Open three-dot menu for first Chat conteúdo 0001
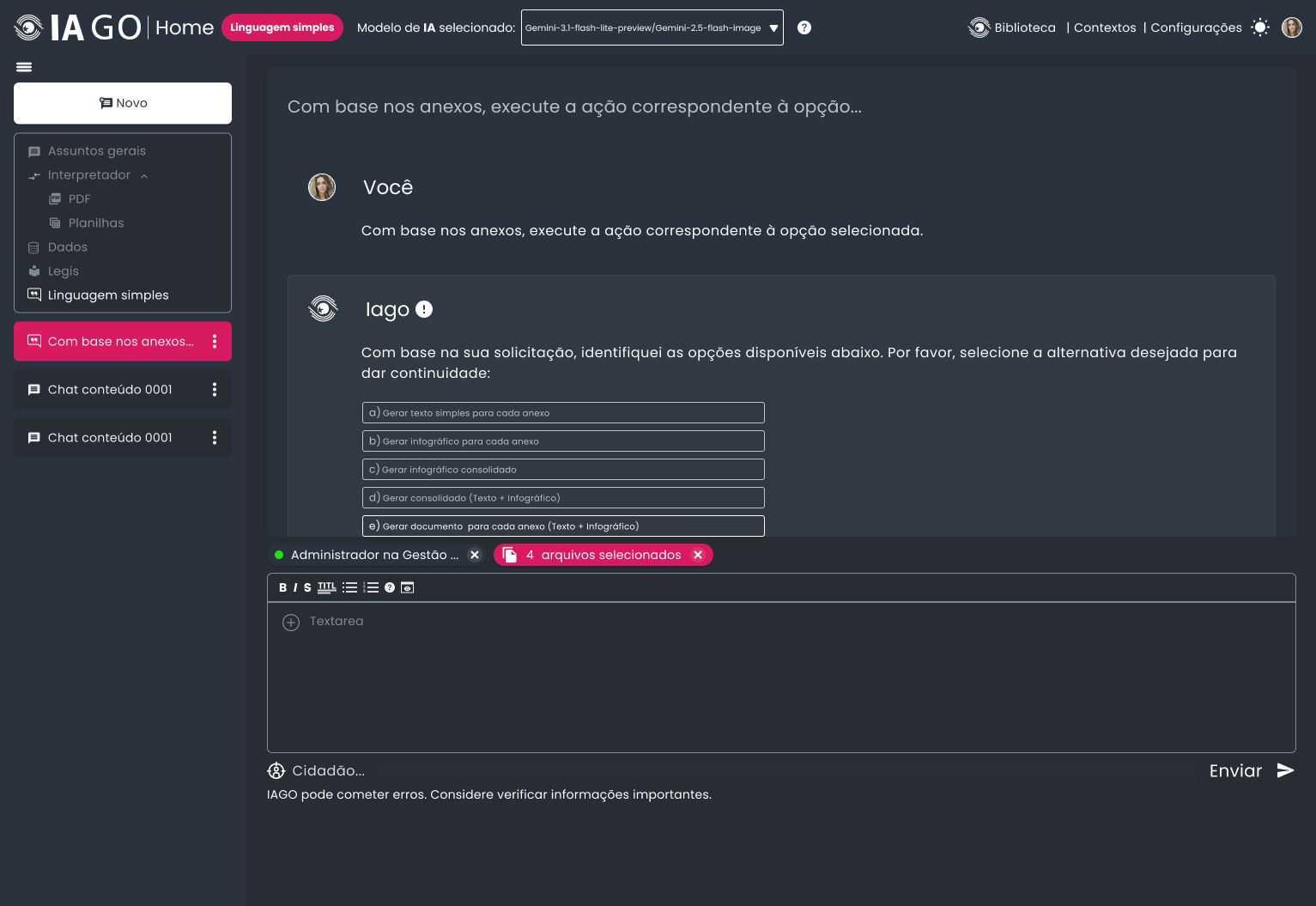This screenshot has width=1316, height=906. (x=215, y=390)
